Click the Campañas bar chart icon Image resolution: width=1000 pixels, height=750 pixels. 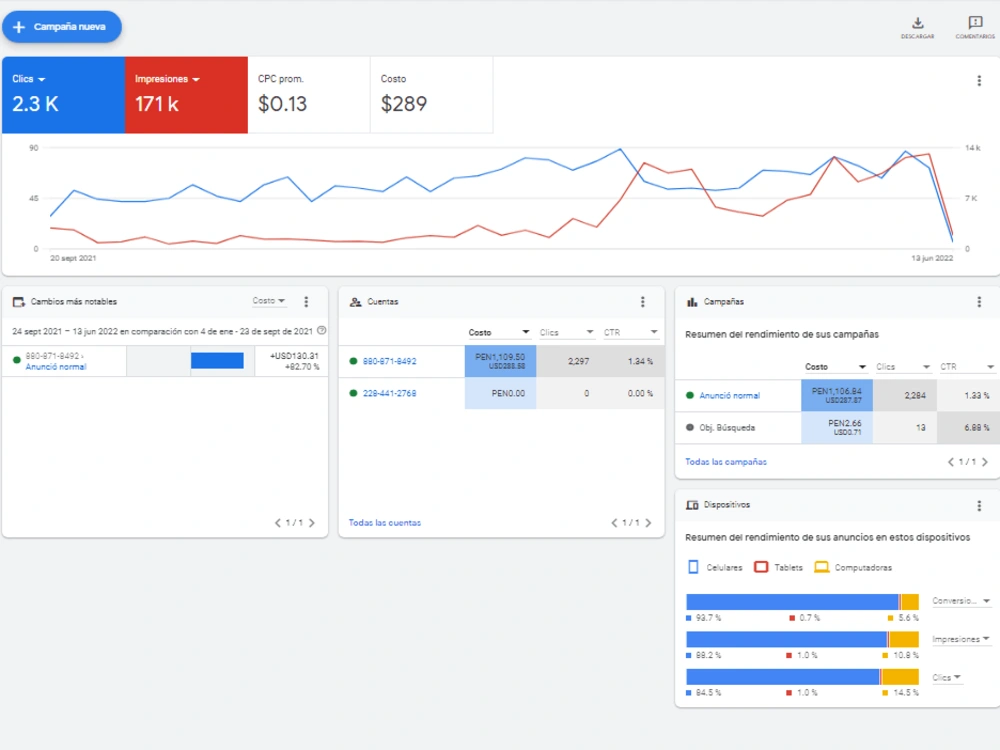pos(692,302)
